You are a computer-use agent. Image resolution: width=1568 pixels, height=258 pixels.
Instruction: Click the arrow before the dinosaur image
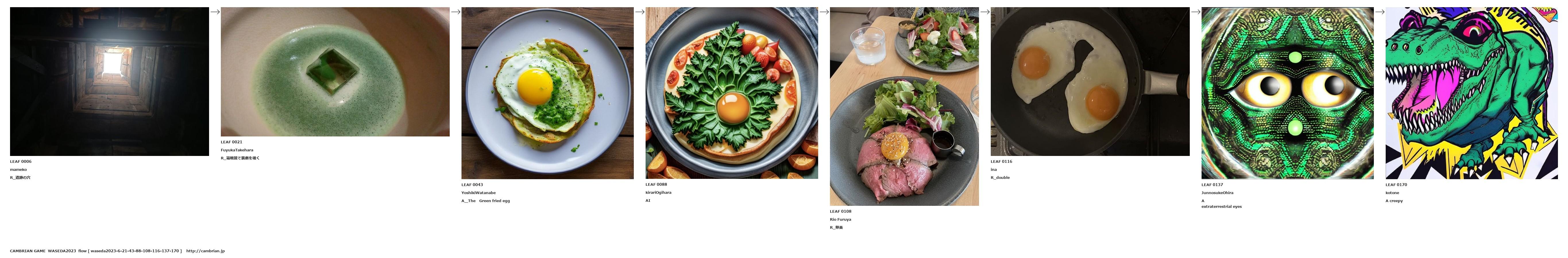pos(1380,11)
